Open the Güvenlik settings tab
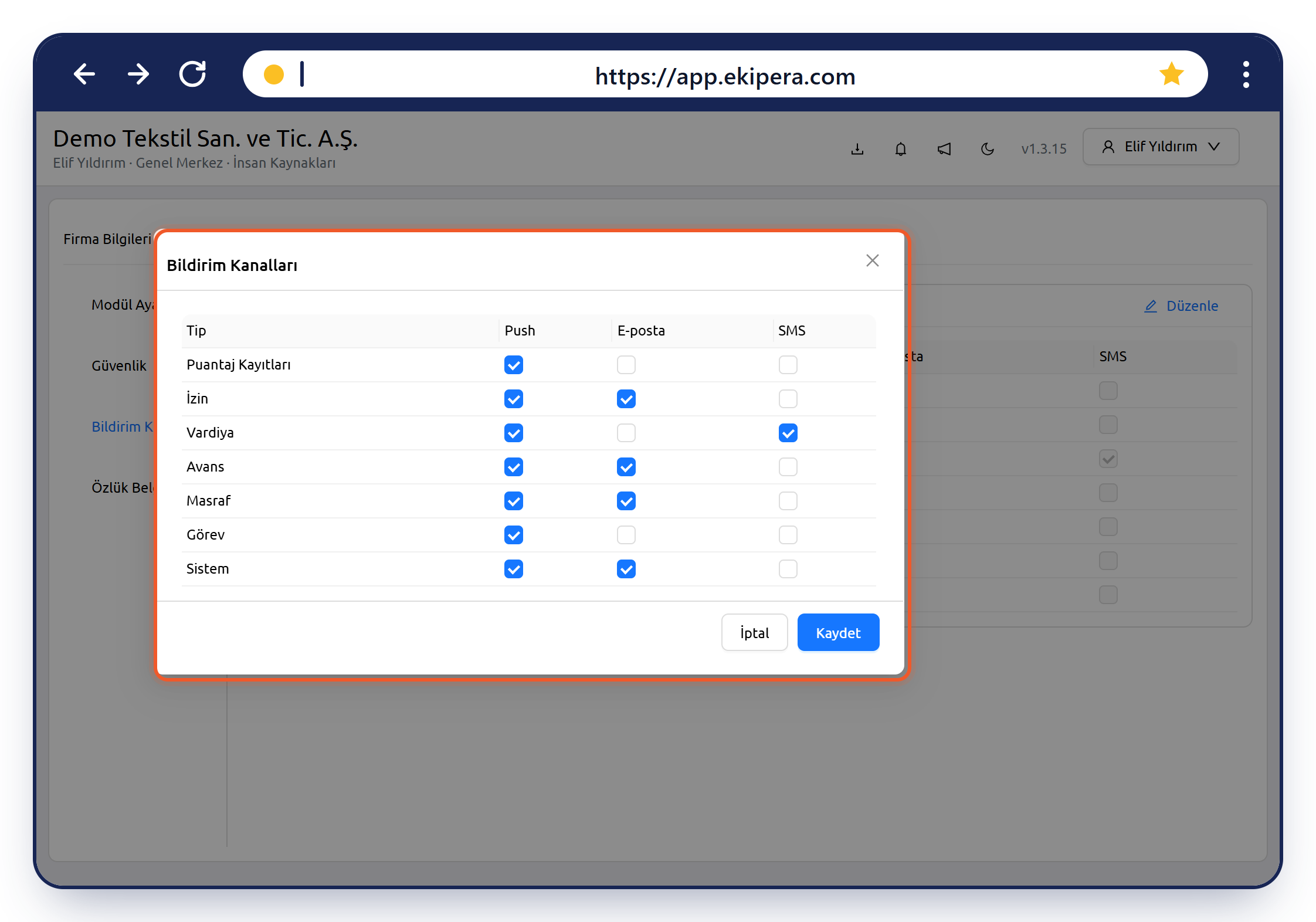Viewport: 1316px width, 922px height. coord(119,366)
